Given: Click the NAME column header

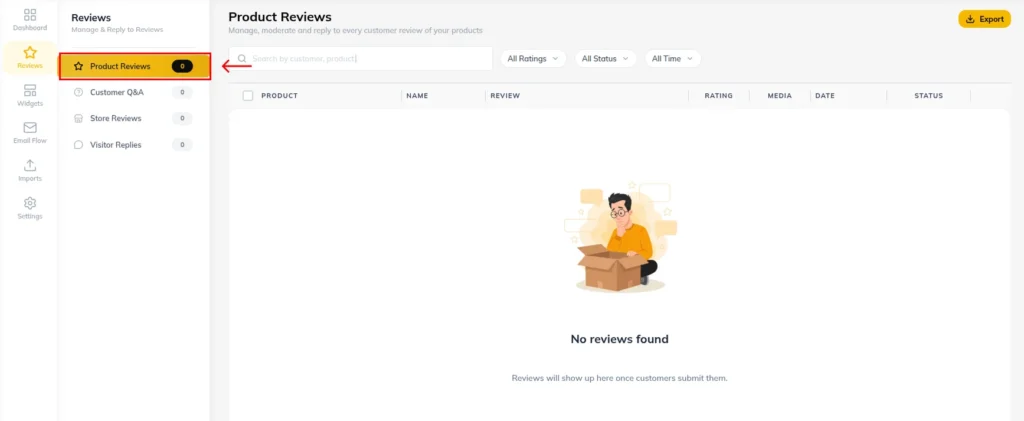Looking at the screenshot, I should pos(417,96).
